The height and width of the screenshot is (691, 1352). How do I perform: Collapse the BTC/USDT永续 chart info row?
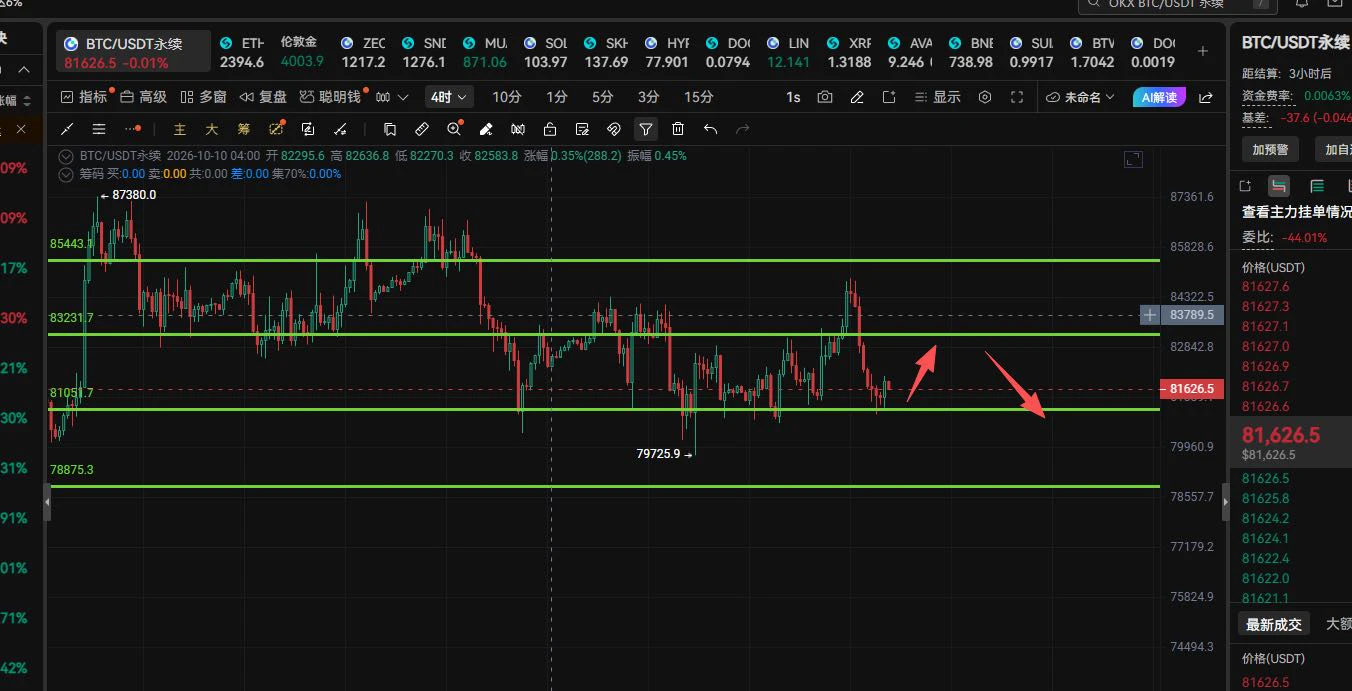coord(67,156)
